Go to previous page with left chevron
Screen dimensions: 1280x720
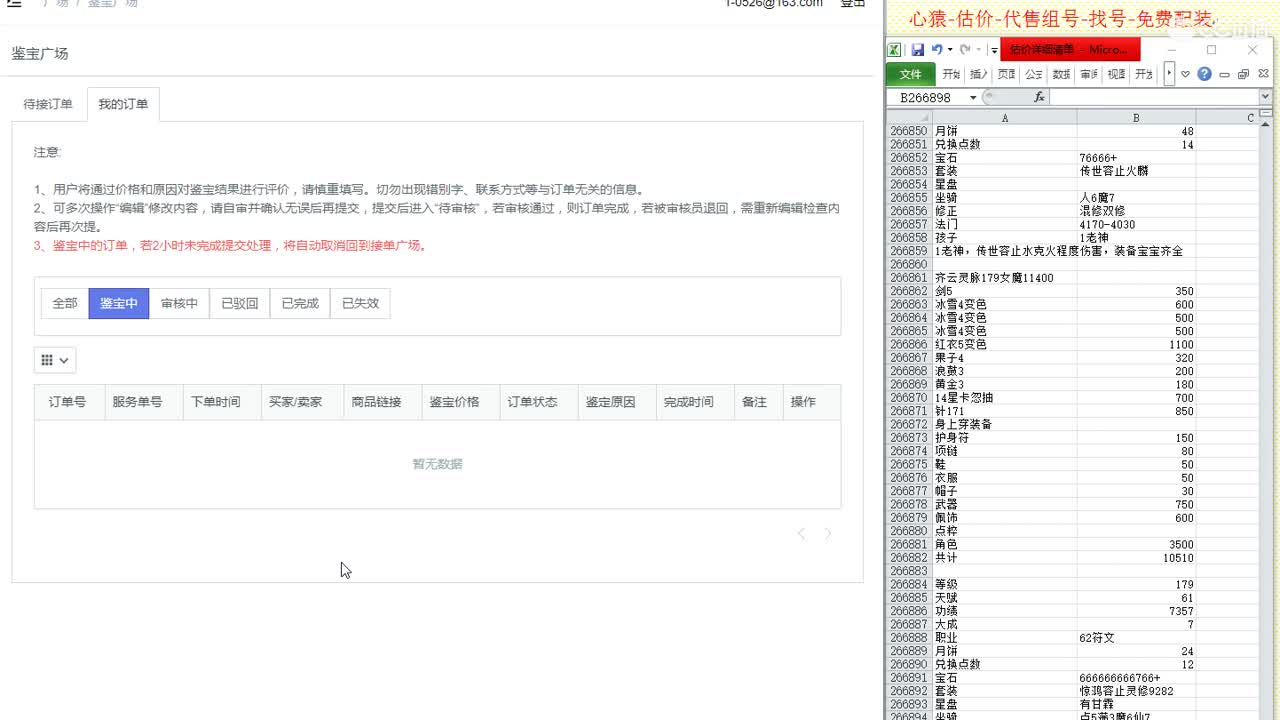(x=801, y=534)
